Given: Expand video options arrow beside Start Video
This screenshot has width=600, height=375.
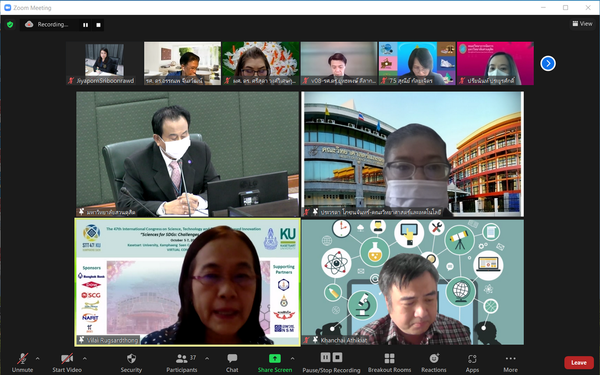Looking at the screenshot, I should (x=85, y=359).
